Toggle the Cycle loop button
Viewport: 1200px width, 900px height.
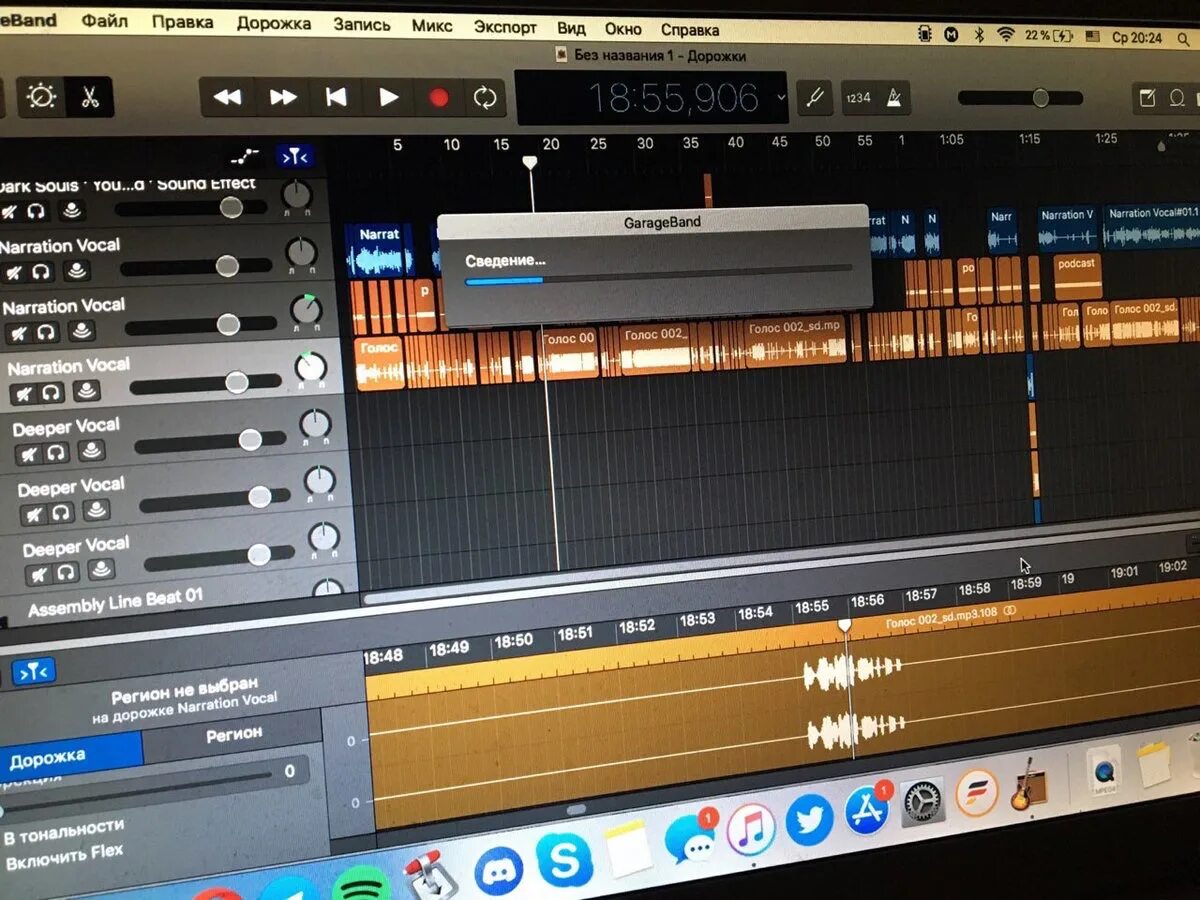coord(485,97)
